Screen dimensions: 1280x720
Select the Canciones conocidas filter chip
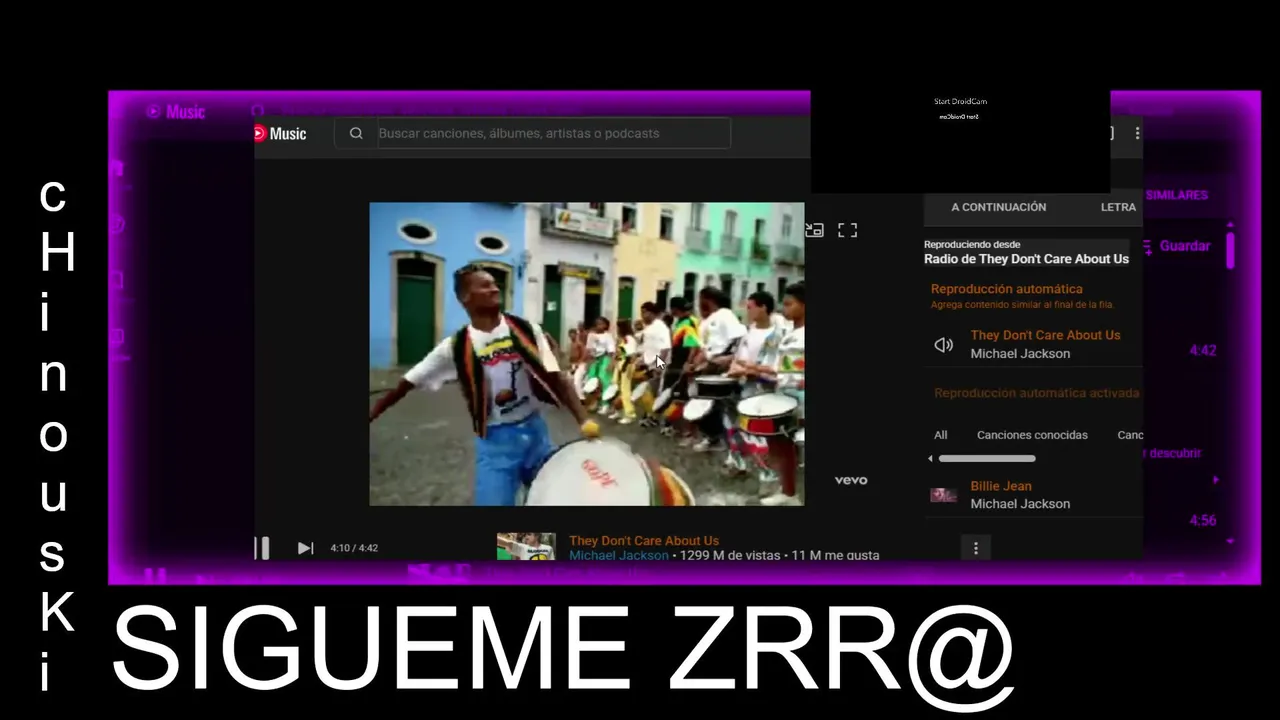[x=1032, y=435]
